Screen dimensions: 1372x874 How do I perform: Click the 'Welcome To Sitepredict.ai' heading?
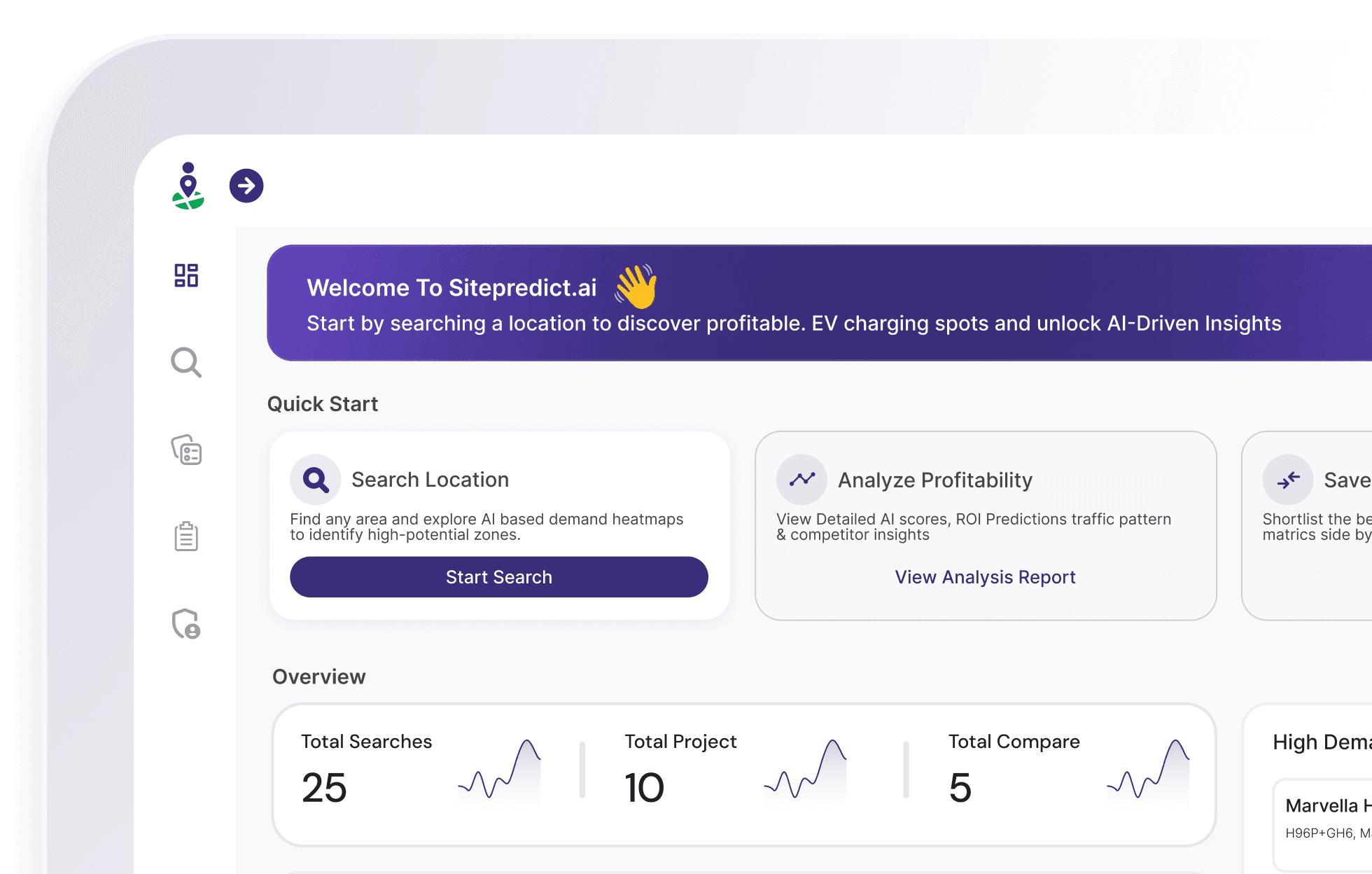click(x=451, y=288)
